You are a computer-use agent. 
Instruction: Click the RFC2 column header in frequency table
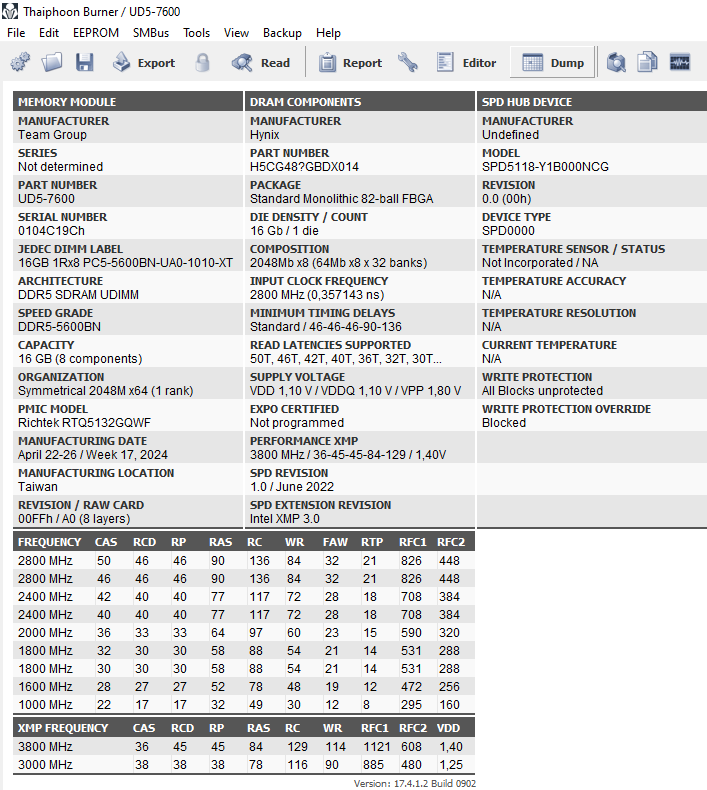[451, 542]
